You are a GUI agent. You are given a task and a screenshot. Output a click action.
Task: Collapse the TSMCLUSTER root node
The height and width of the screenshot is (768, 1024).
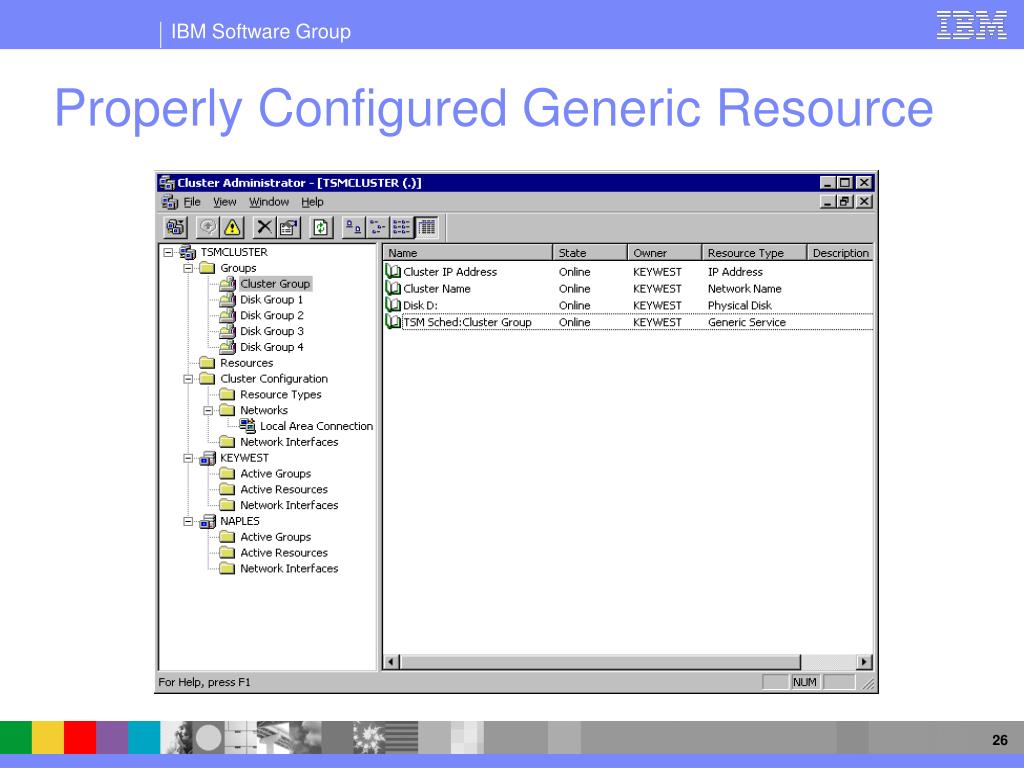click(168, 252)
